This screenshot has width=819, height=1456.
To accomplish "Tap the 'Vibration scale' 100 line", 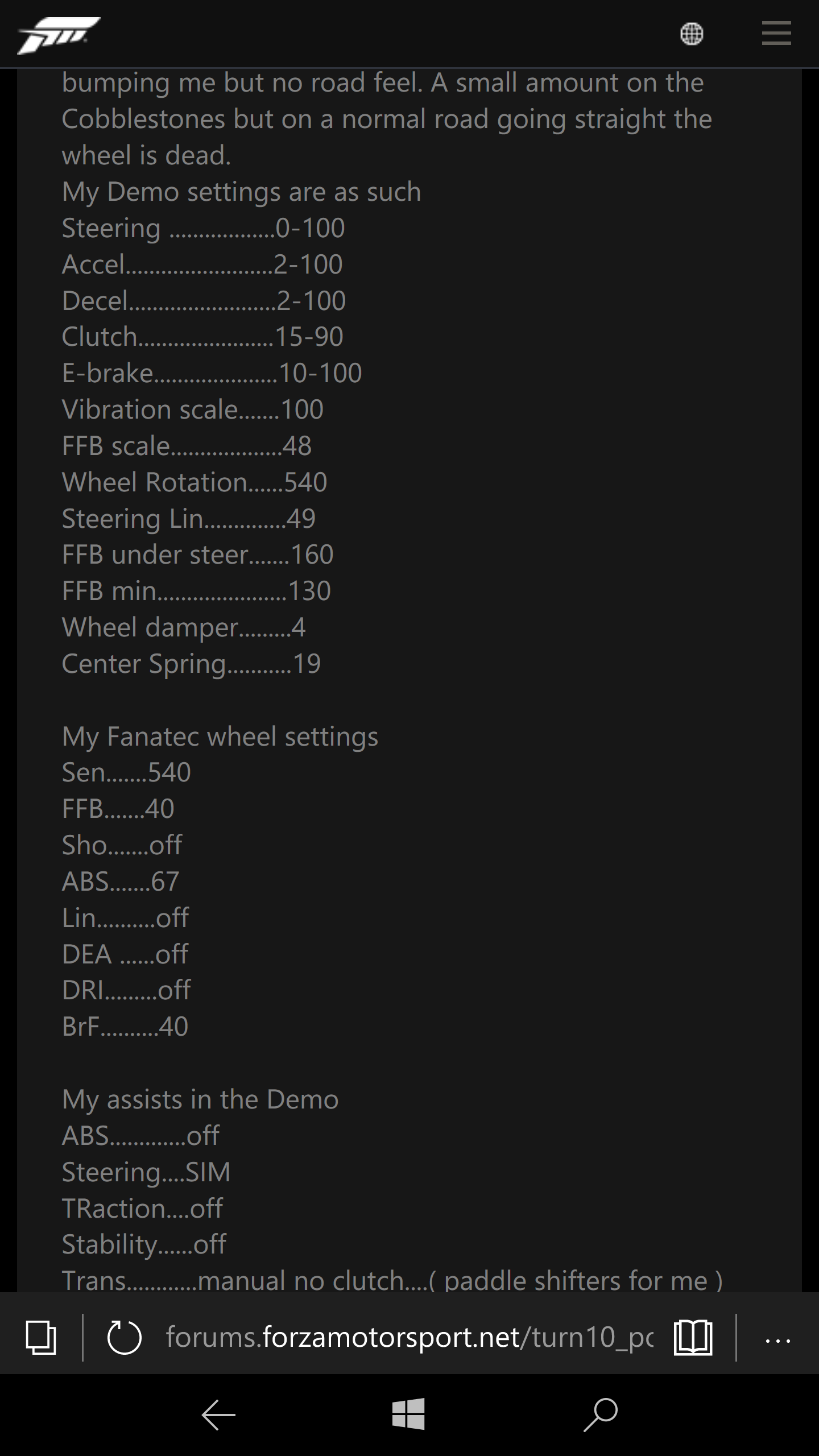I will coord(193,409).
